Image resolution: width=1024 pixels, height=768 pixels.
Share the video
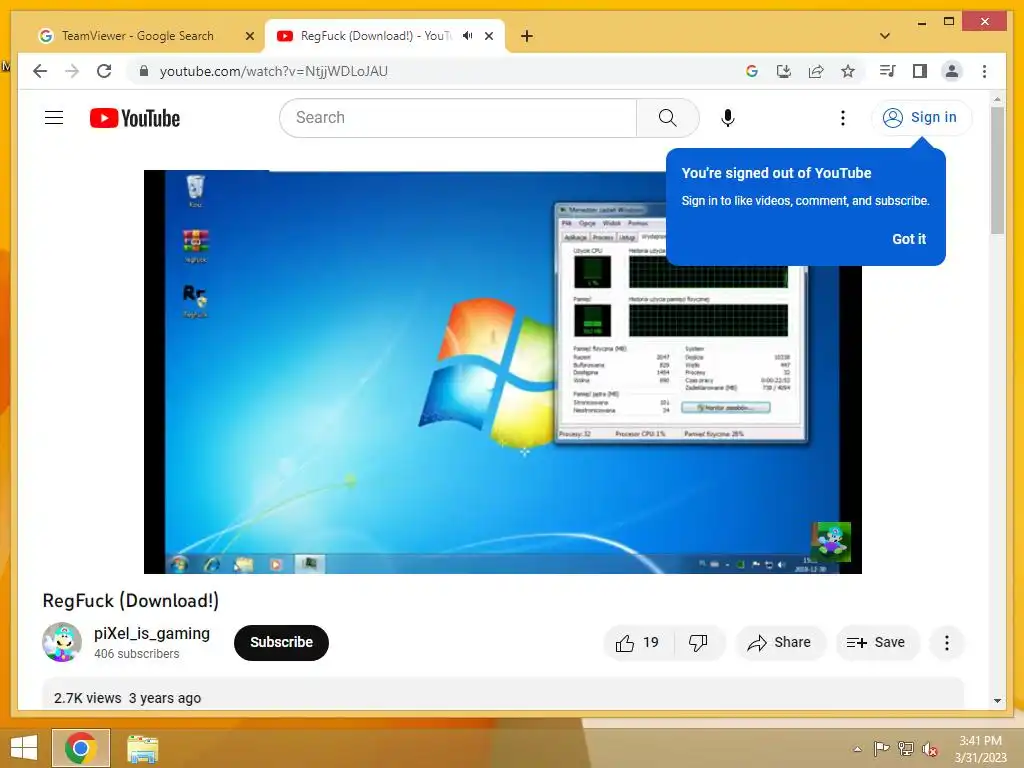[x=779, y=643]
